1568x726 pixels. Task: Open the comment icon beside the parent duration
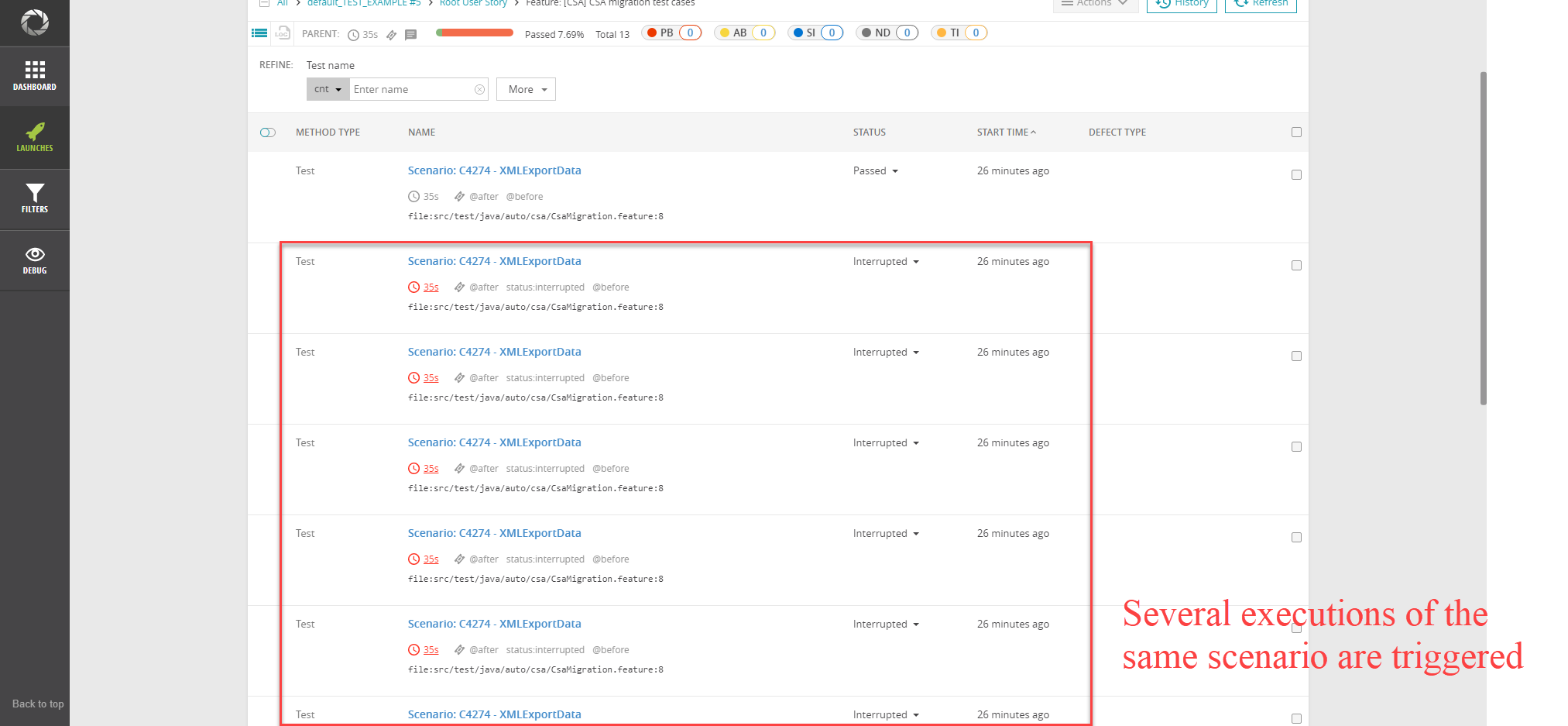coord(411,34)
